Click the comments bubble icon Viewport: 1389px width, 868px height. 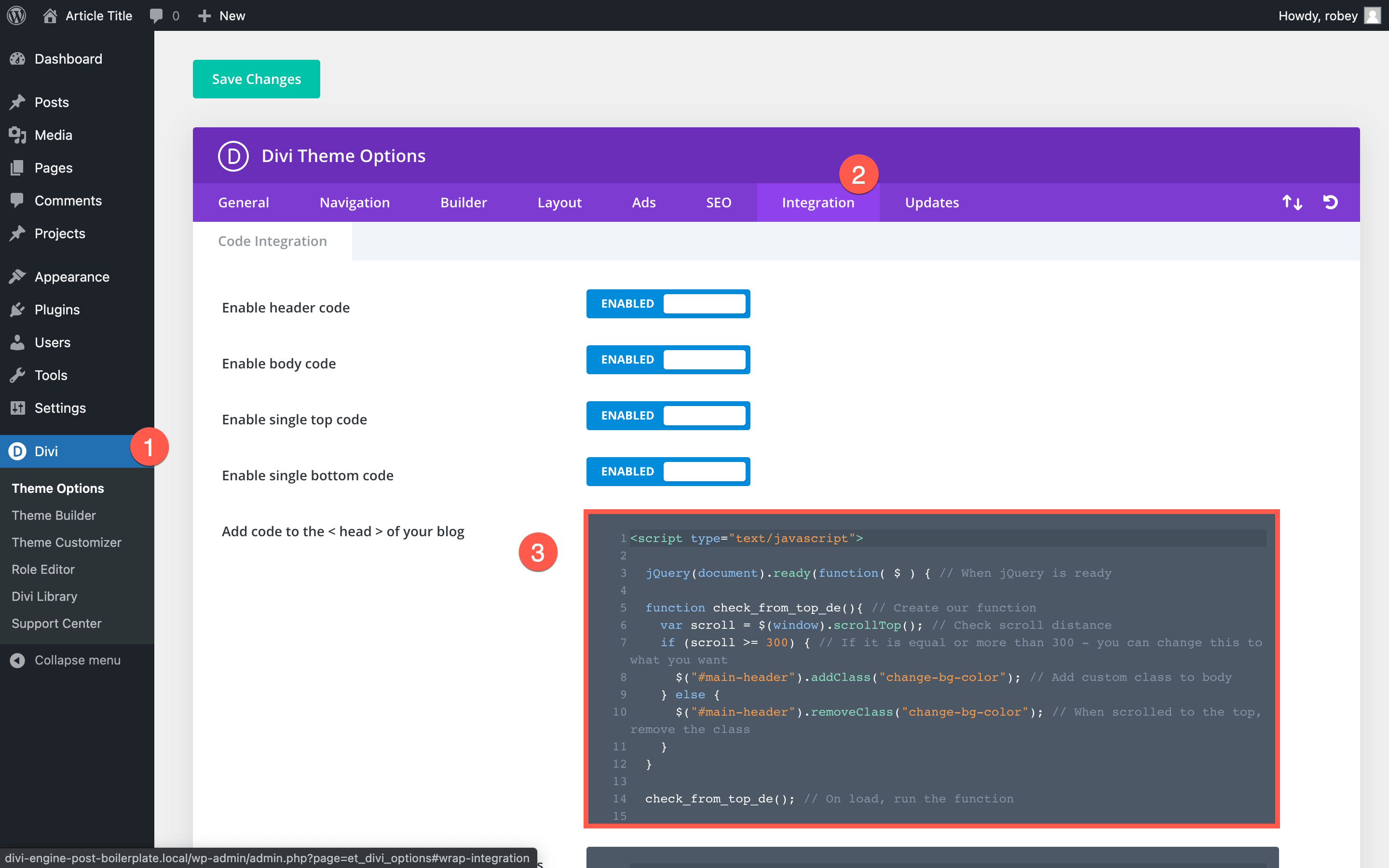click(156, 15)
